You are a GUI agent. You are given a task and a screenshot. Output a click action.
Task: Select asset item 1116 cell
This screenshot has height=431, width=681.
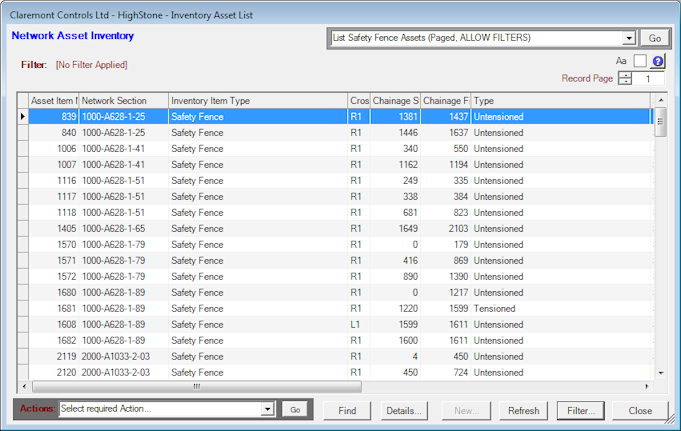point(54,180)
